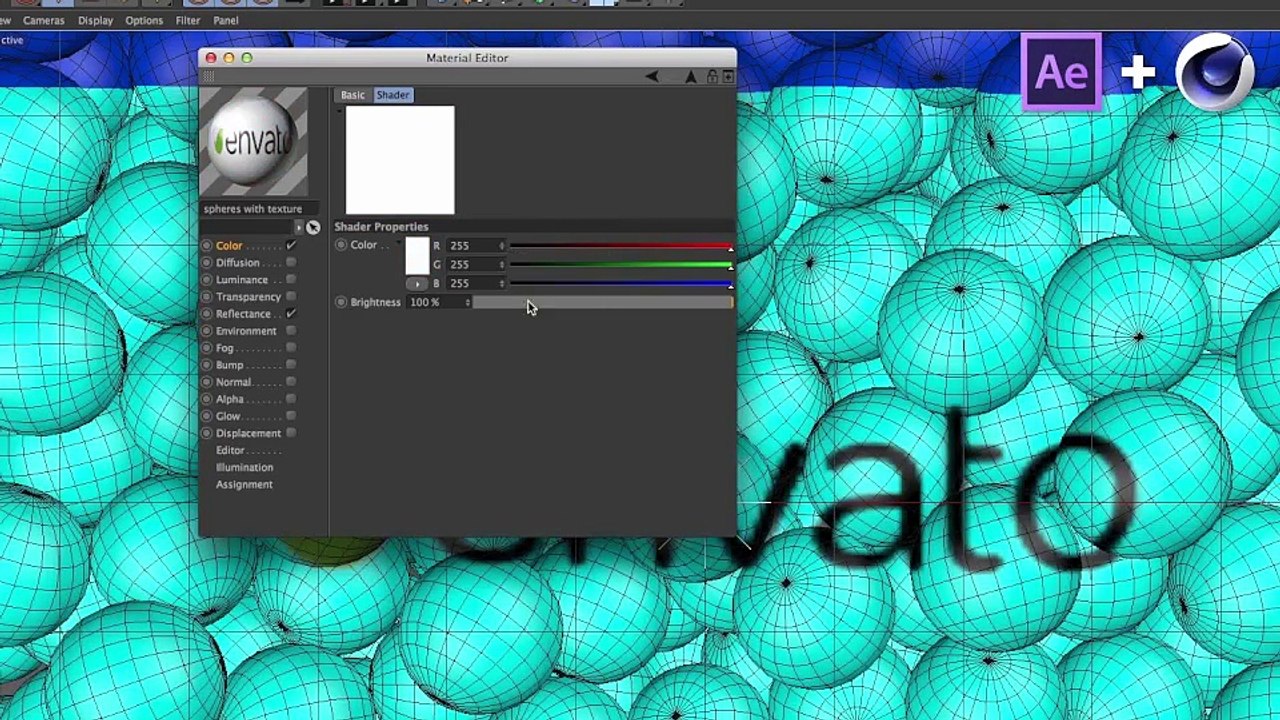
Task: Click the up arrow in Material Editor header
Action: tap(691, 77)
